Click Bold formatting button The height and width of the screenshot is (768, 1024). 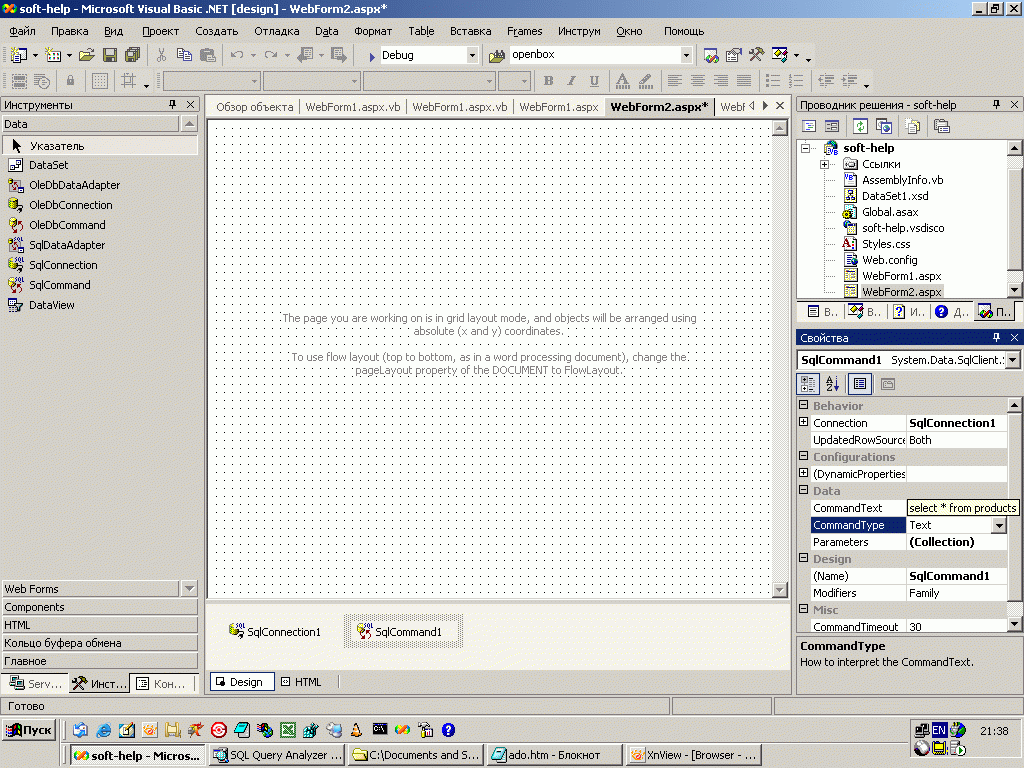549,81
